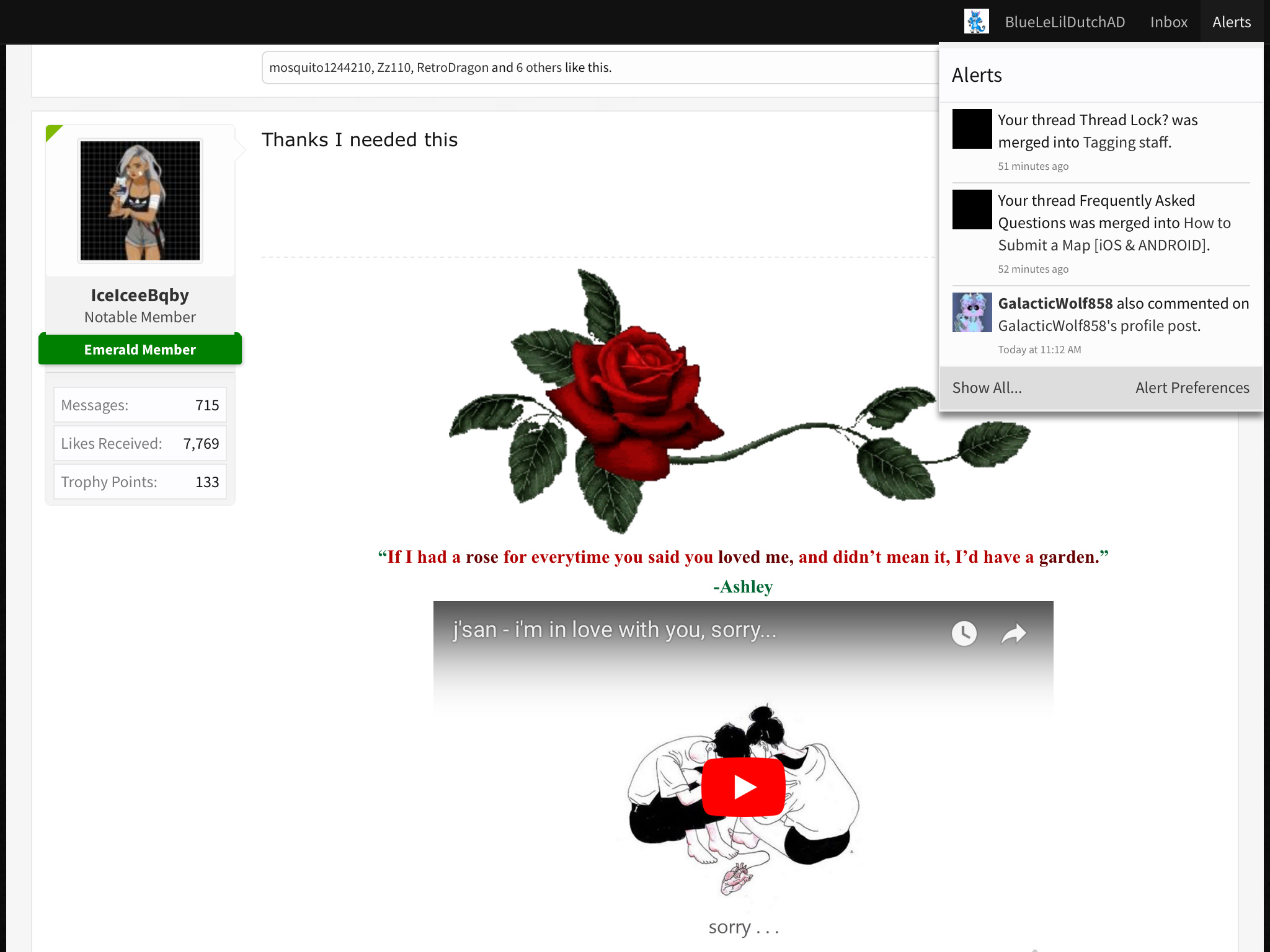Click the "Thanks I needed this" post text
Viewport: 1270px width, 952px height.
[x=360, y=140]
